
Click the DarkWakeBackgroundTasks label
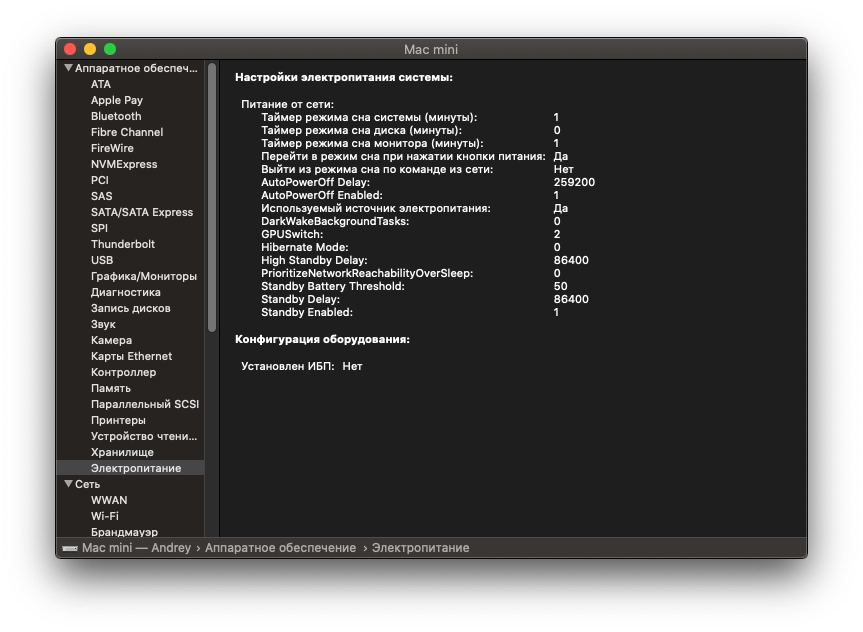coord(335,221)
